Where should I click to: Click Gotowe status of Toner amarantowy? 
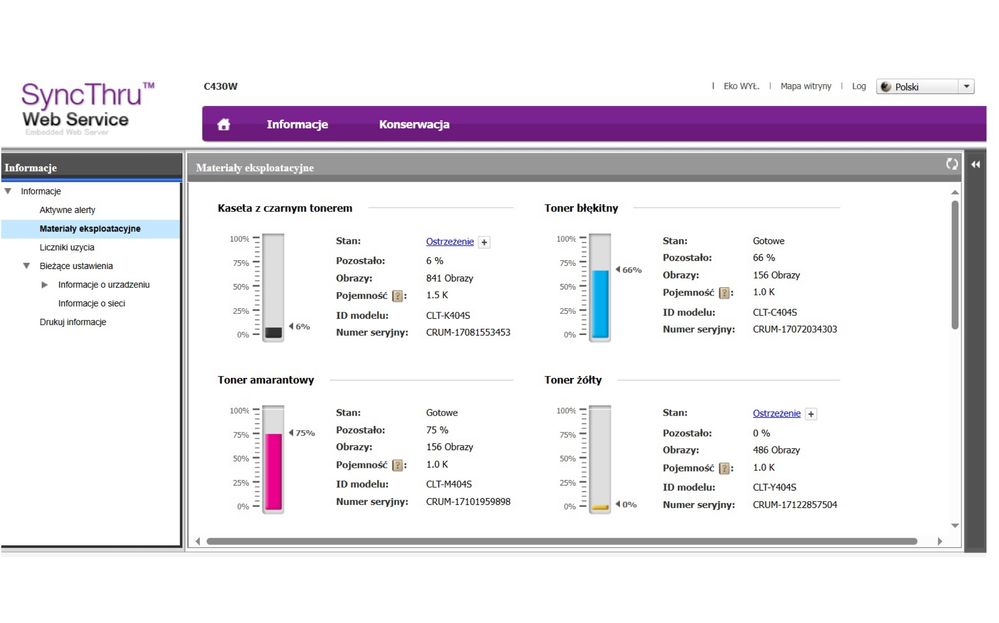(x=442, y=413)
